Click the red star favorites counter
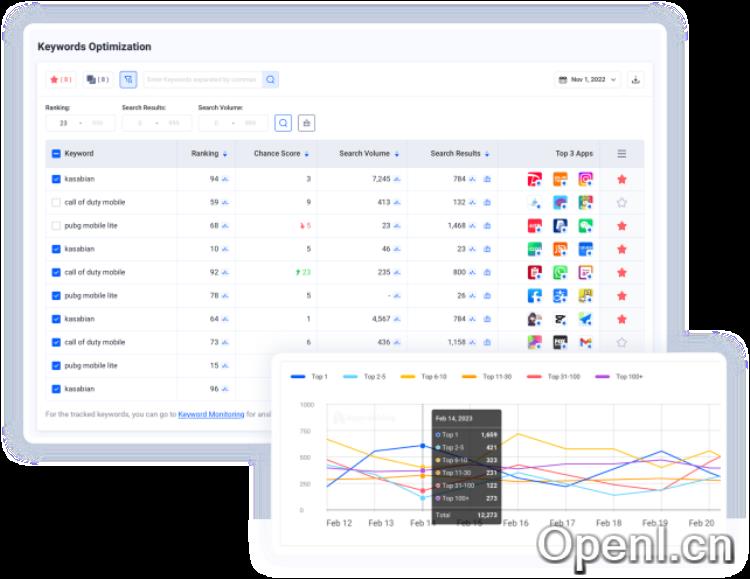 (x=60, y=79)
